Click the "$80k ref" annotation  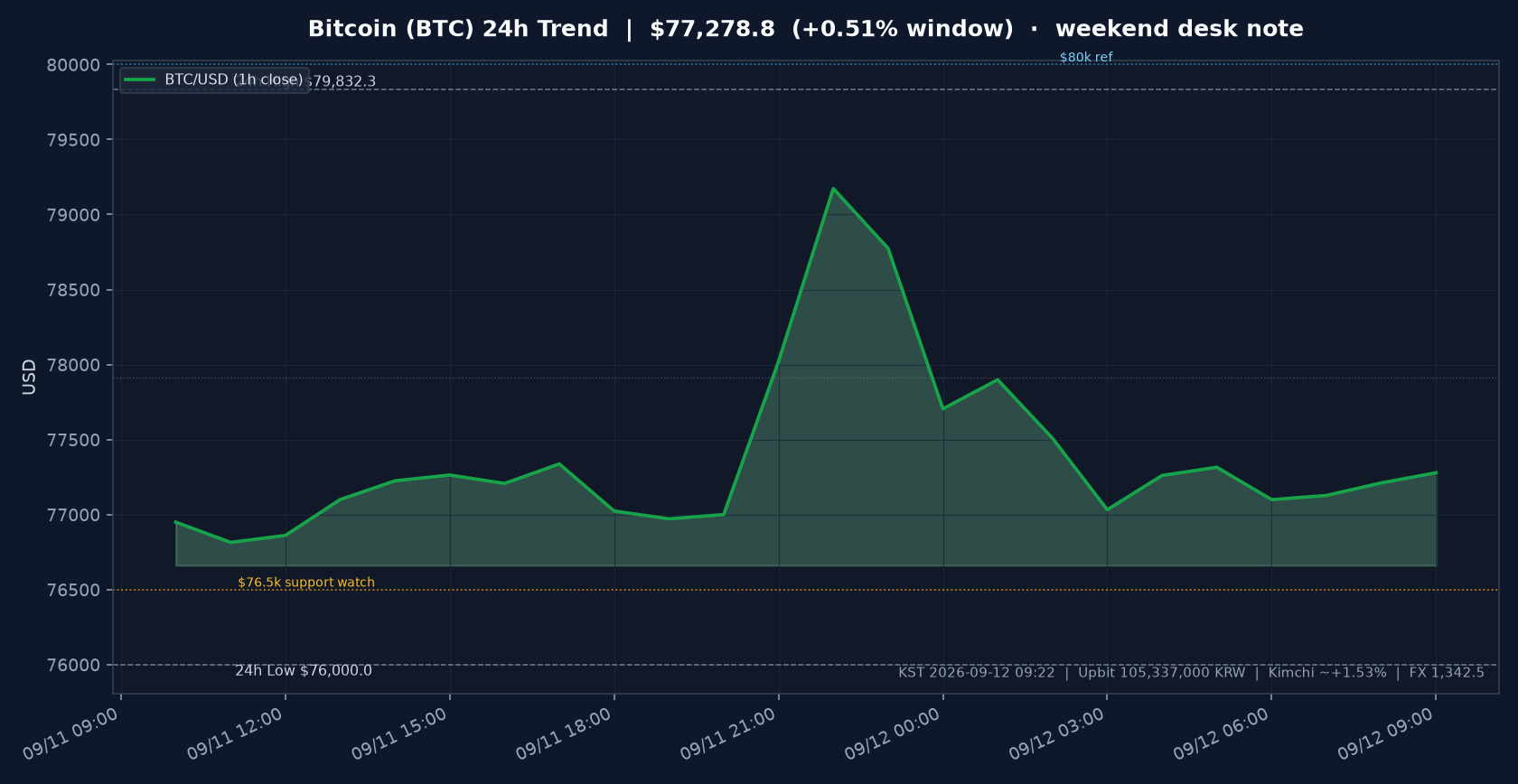coord(1086,57)
